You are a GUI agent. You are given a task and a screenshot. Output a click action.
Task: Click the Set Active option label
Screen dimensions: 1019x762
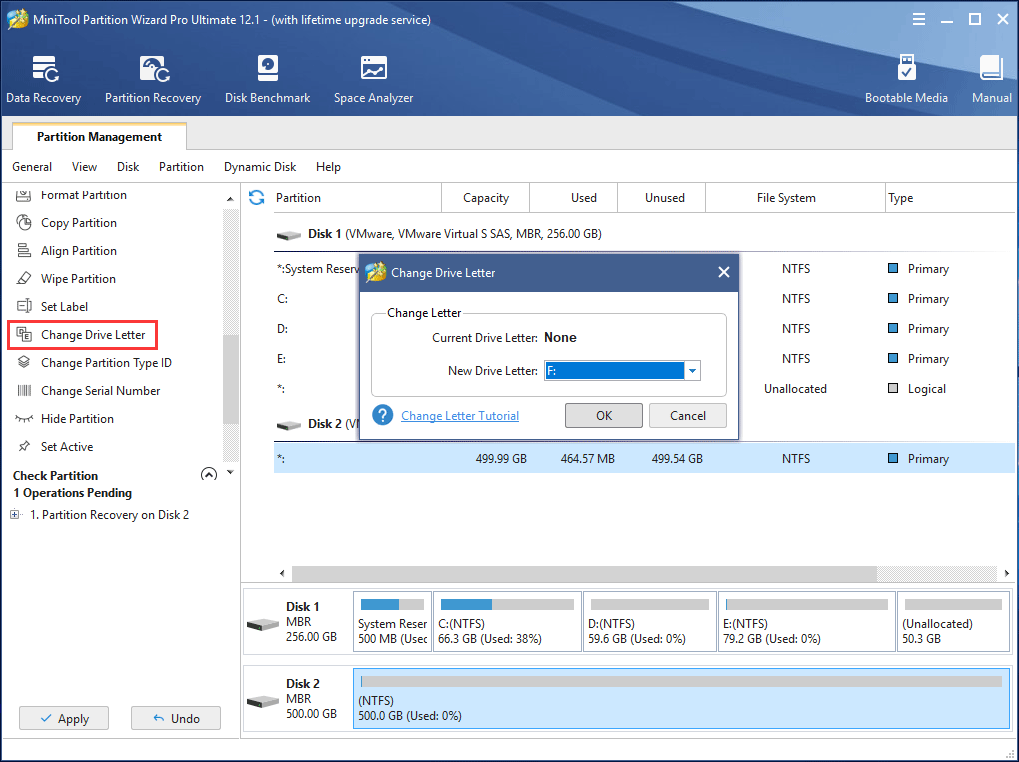click(x=67, y=446)
